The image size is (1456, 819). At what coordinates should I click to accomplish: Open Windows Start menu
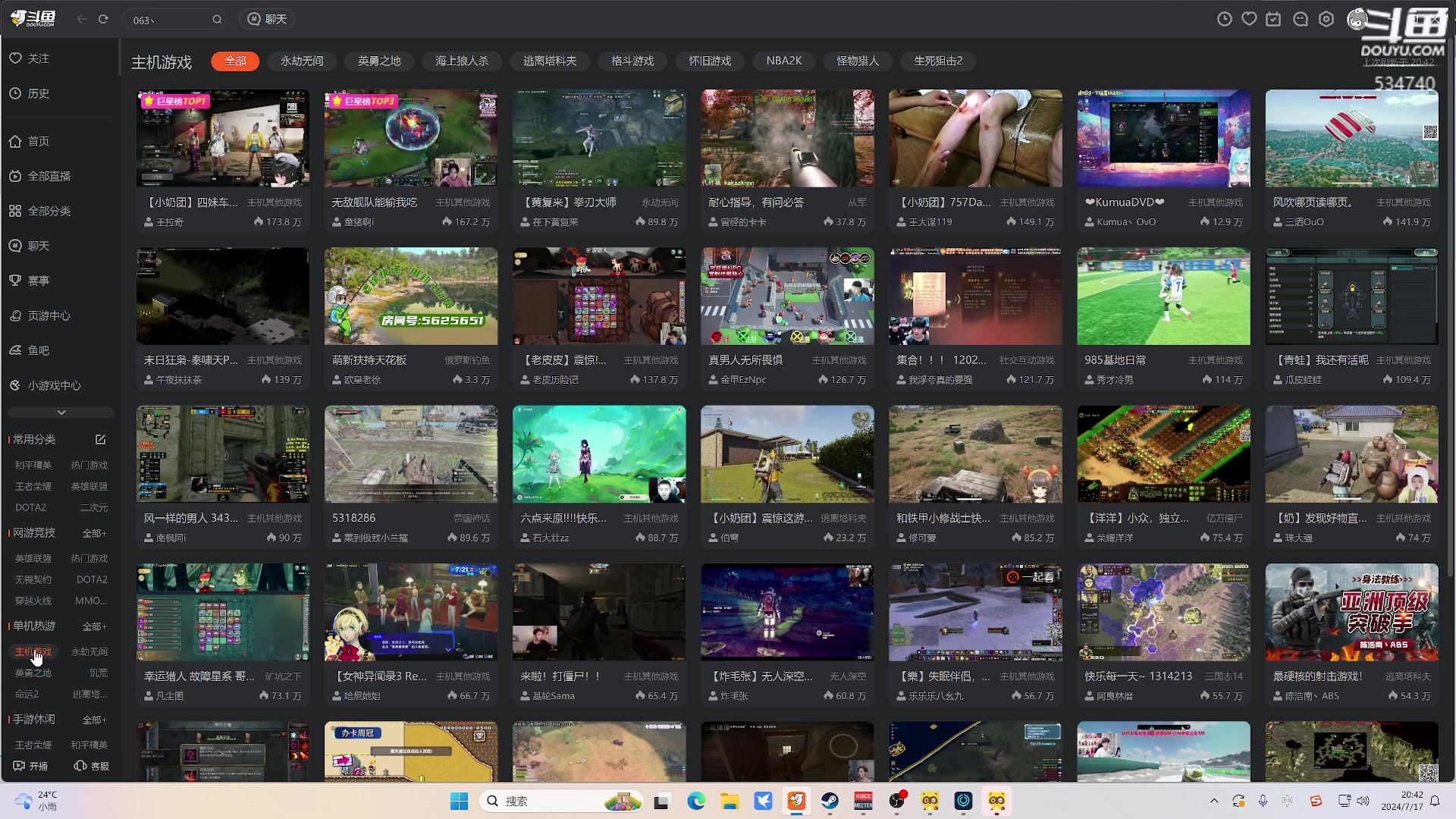[x=459, y=801]
